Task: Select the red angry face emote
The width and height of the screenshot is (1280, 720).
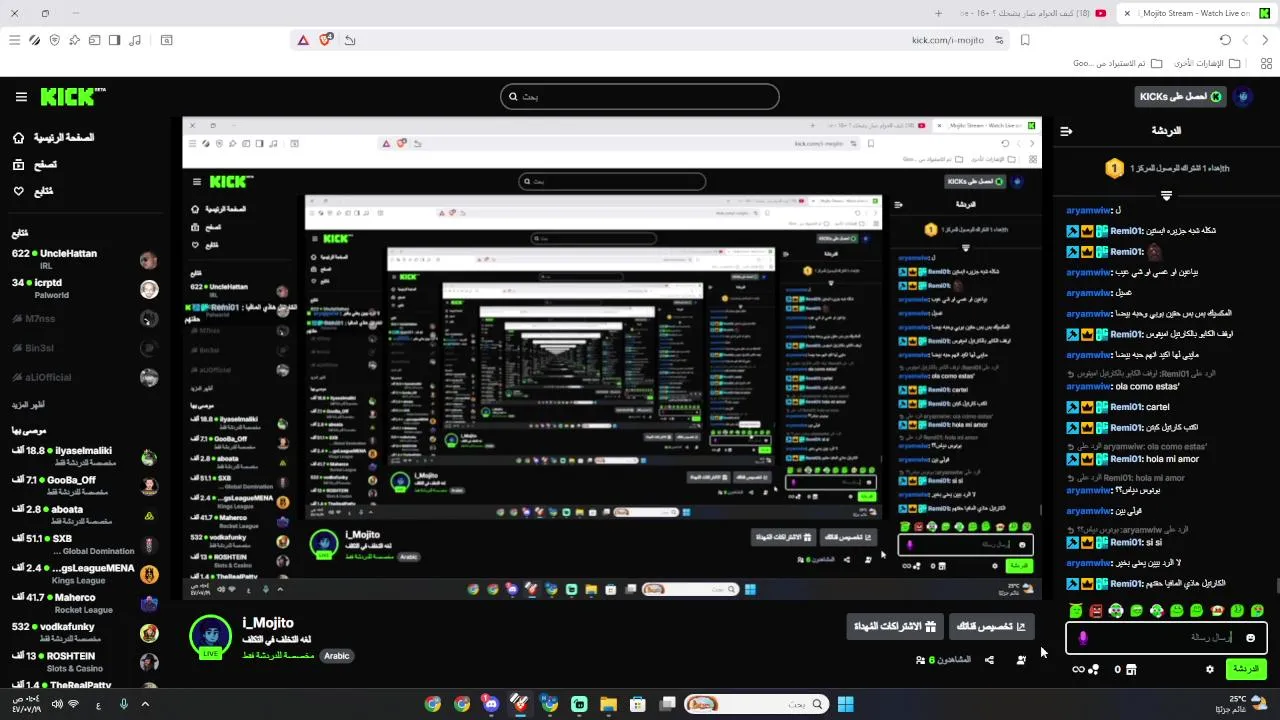Action: coord(1096,610)
